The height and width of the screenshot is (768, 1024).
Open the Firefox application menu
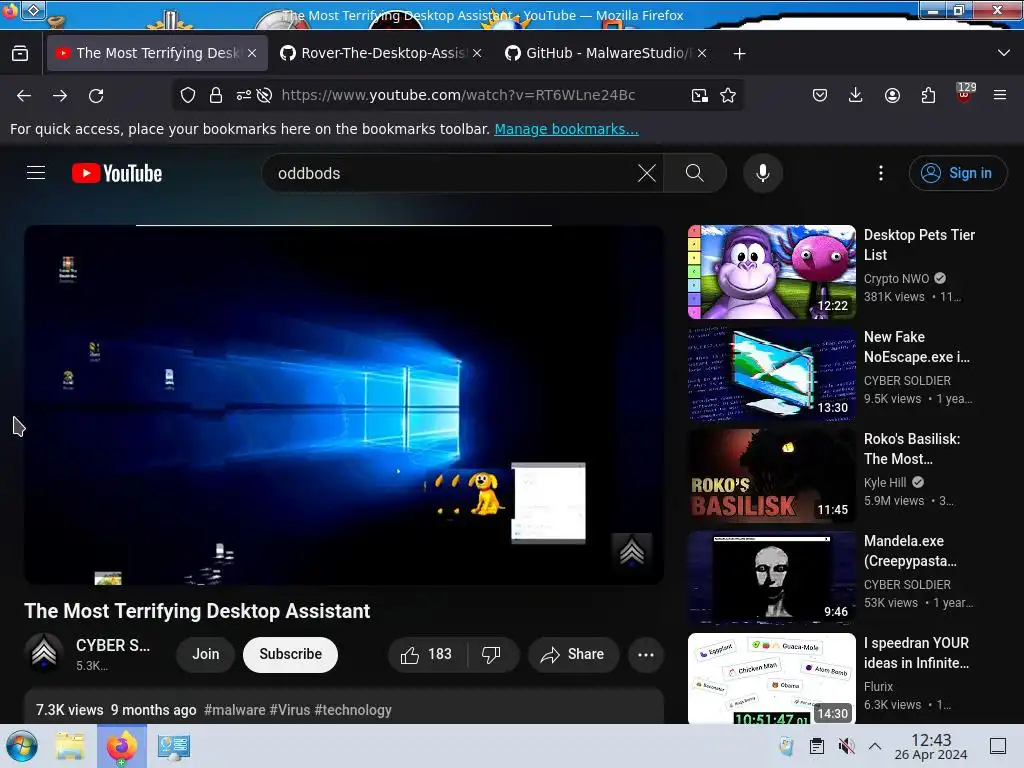(x=1000, y=95)
